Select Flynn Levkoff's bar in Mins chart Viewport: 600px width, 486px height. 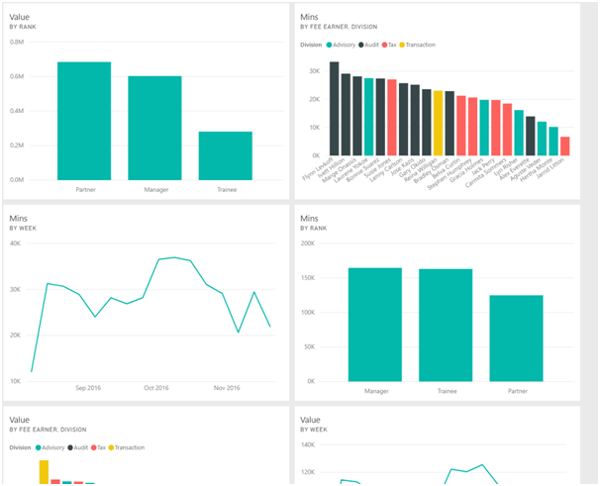(x=334, y=108)
